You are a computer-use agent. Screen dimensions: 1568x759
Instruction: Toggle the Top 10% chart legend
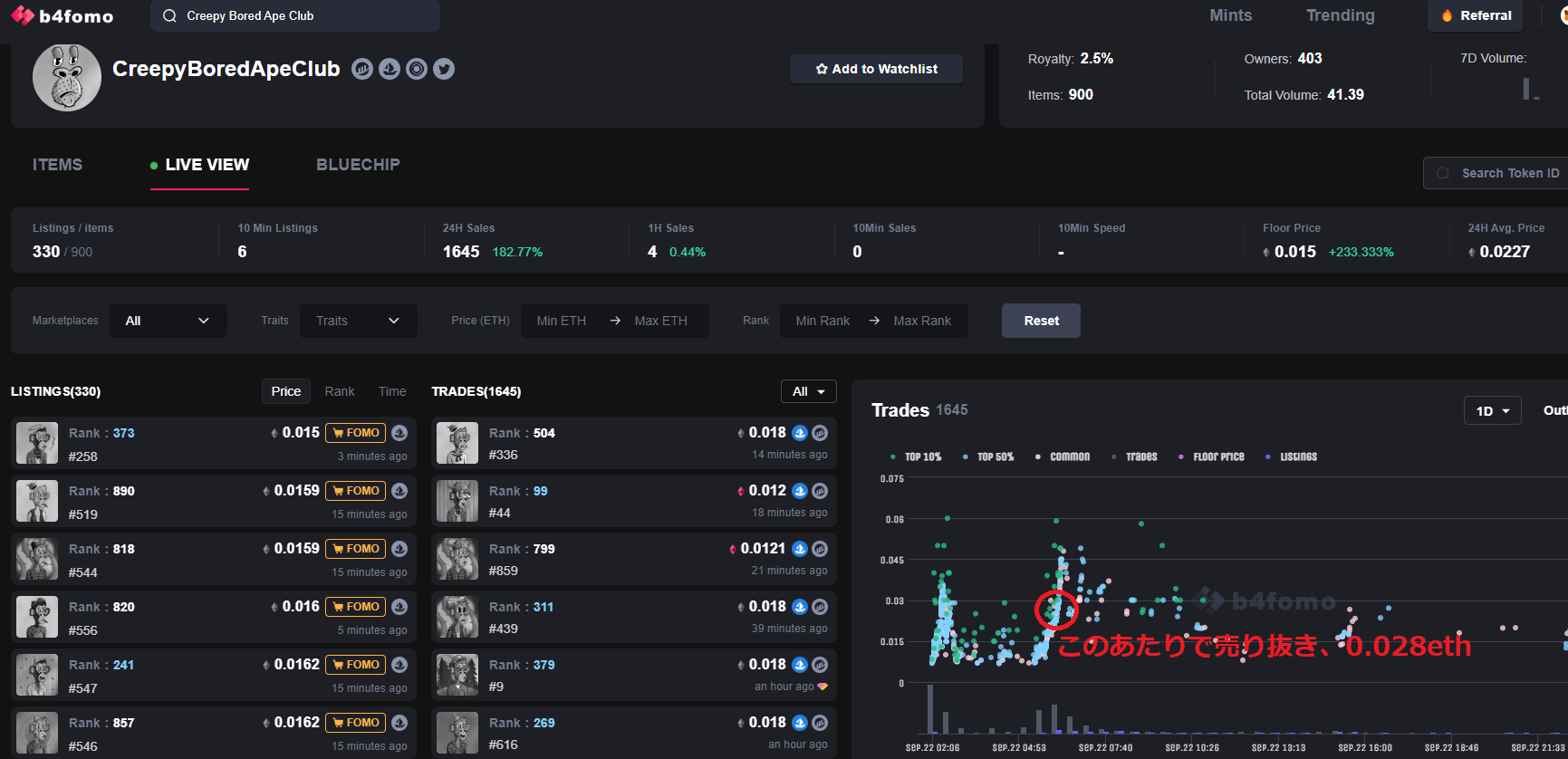[916, 456]
